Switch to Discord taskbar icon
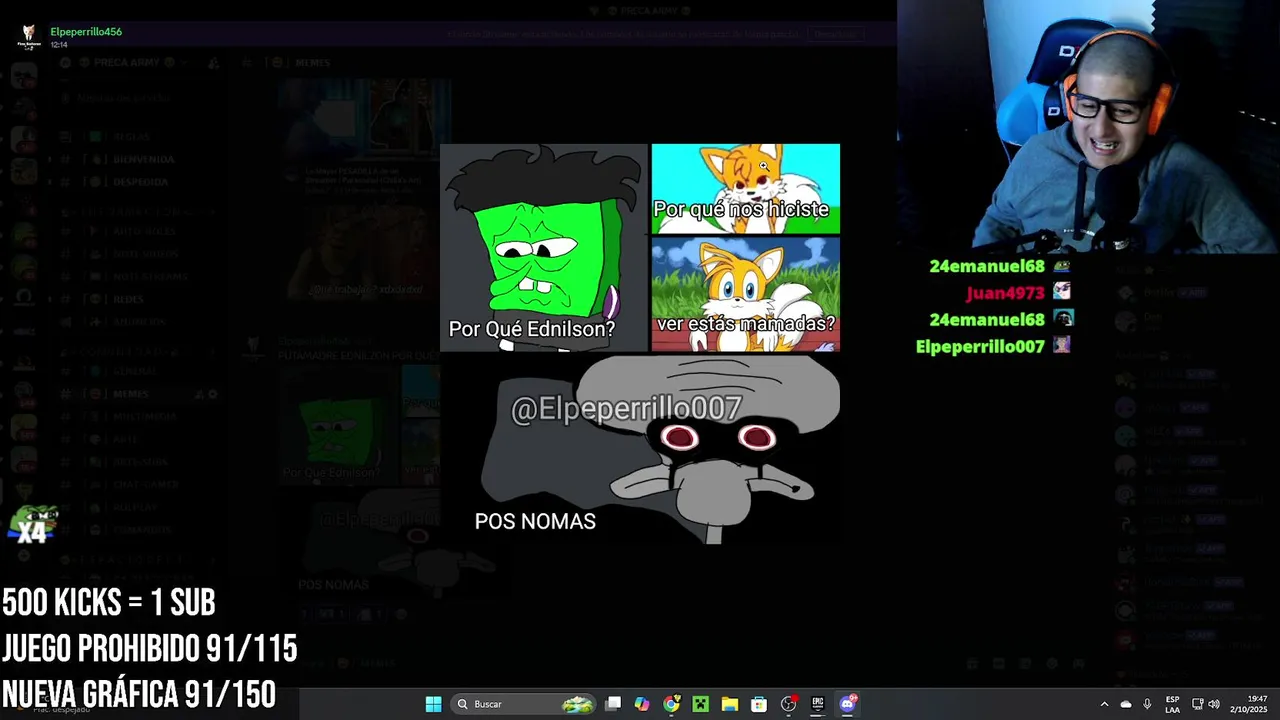This screenshot has height=720, width=1280. pyautogui.click(x=848, y=704)
